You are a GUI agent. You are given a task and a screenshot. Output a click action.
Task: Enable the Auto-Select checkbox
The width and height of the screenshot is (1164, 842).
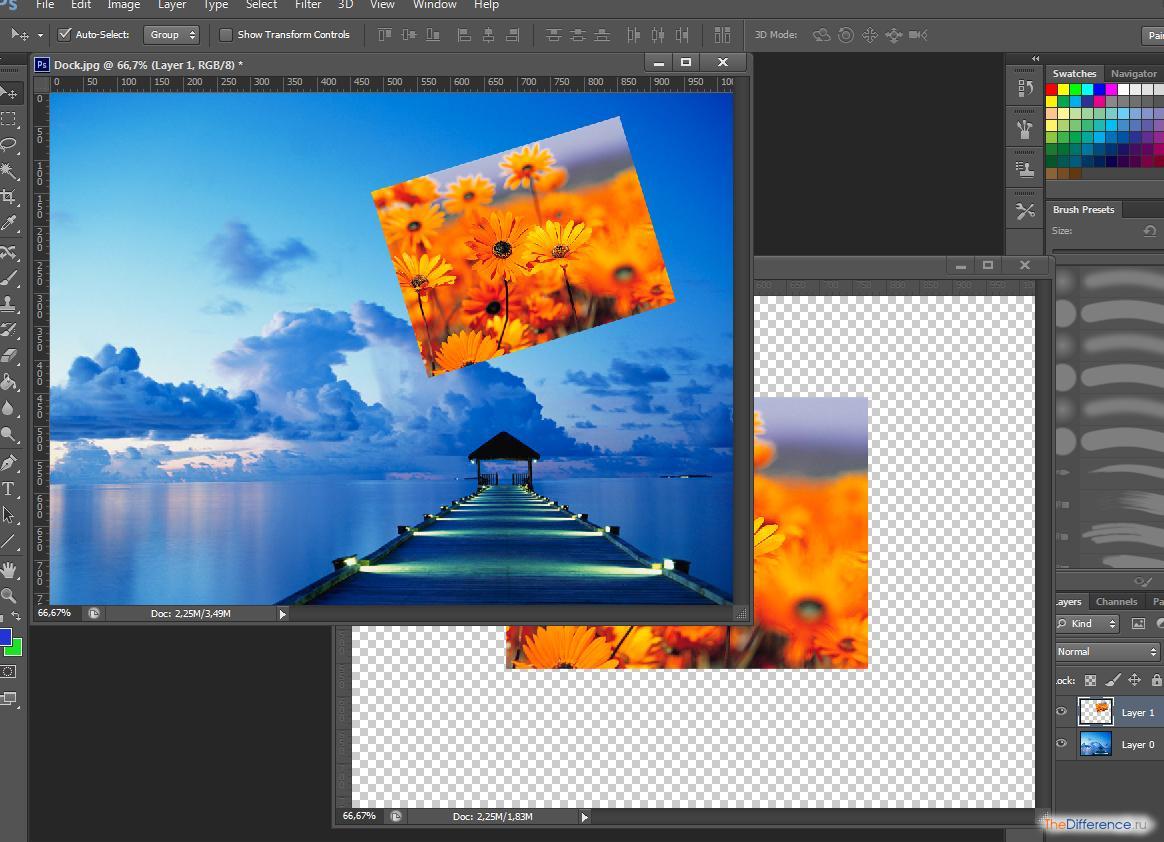[64, 33]
